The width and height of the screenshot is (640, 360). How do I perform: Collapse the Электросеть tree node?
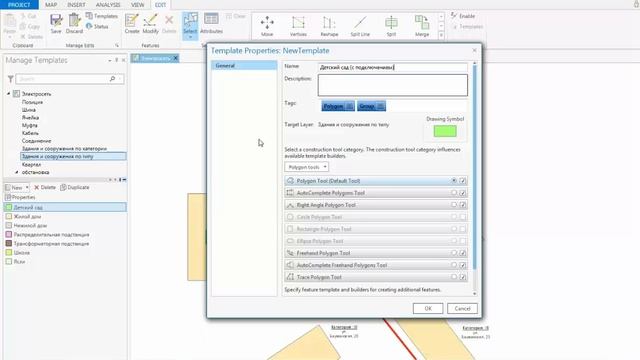[9, 94]
